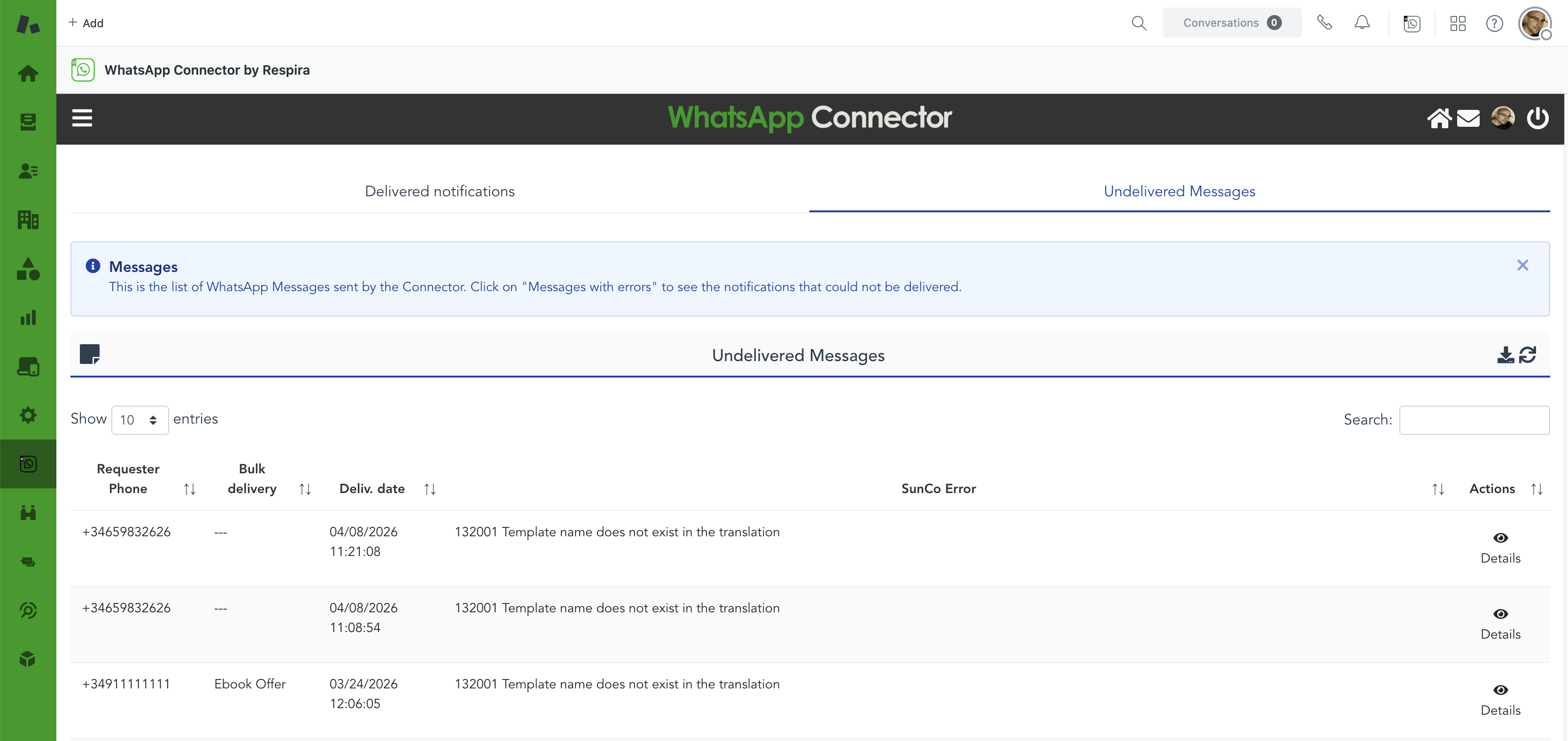Download the undelivered messages list
Screen dimensions: 1568x741
(1506, 355)
